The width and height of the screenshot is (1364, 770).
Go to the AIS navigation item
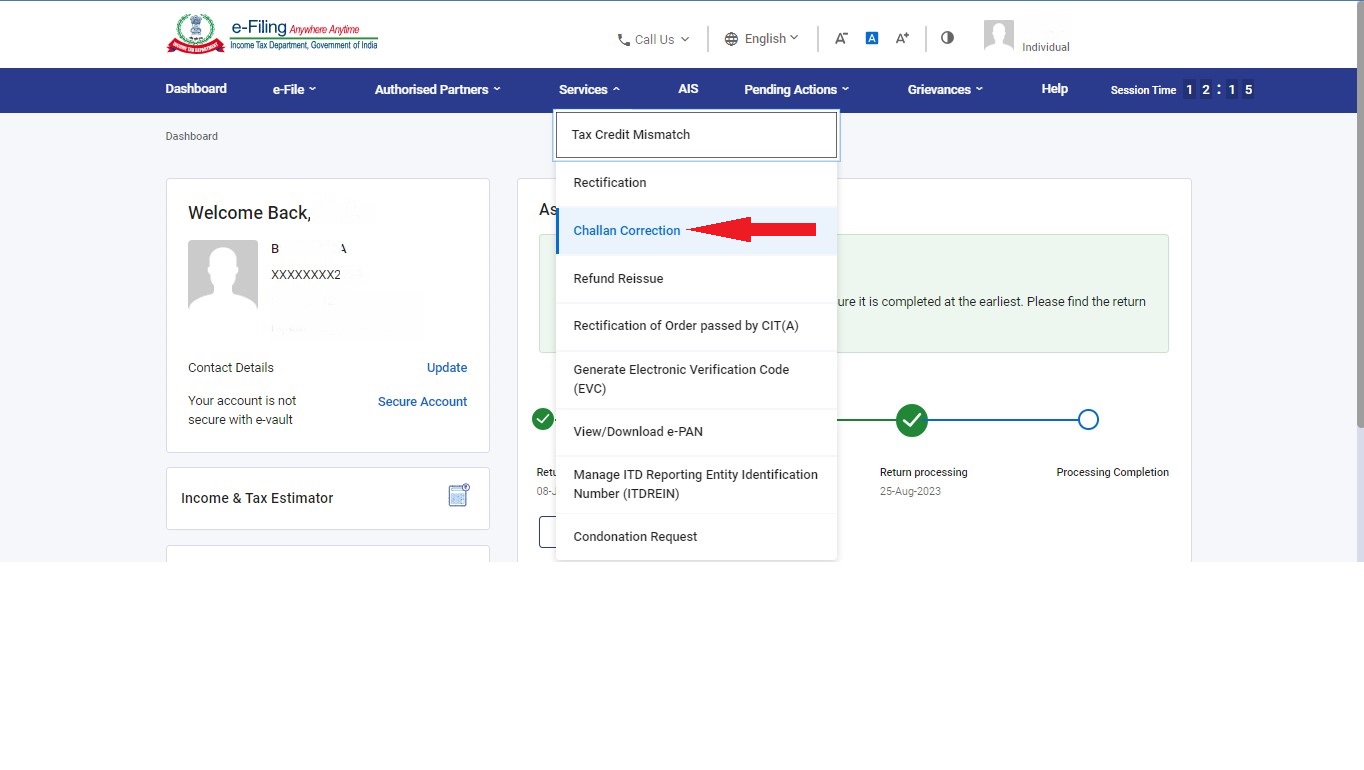click(x=688, y=89)
